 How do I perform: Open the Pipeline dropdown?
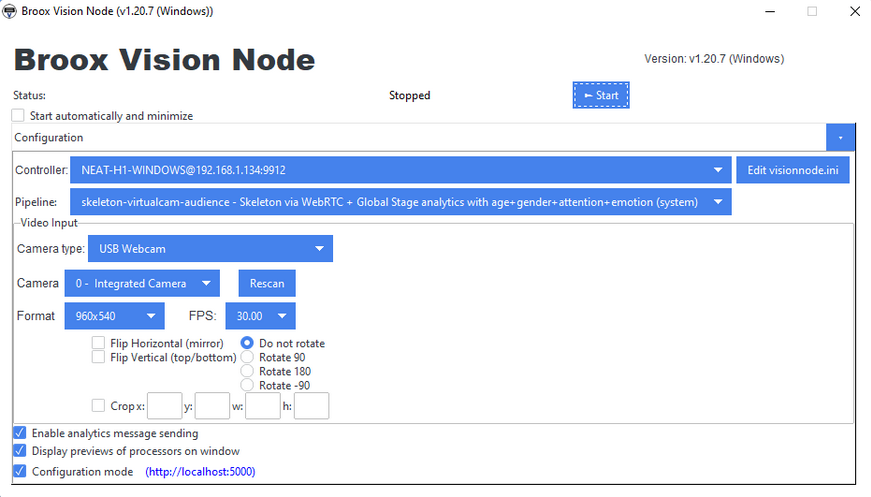[401, 202]
